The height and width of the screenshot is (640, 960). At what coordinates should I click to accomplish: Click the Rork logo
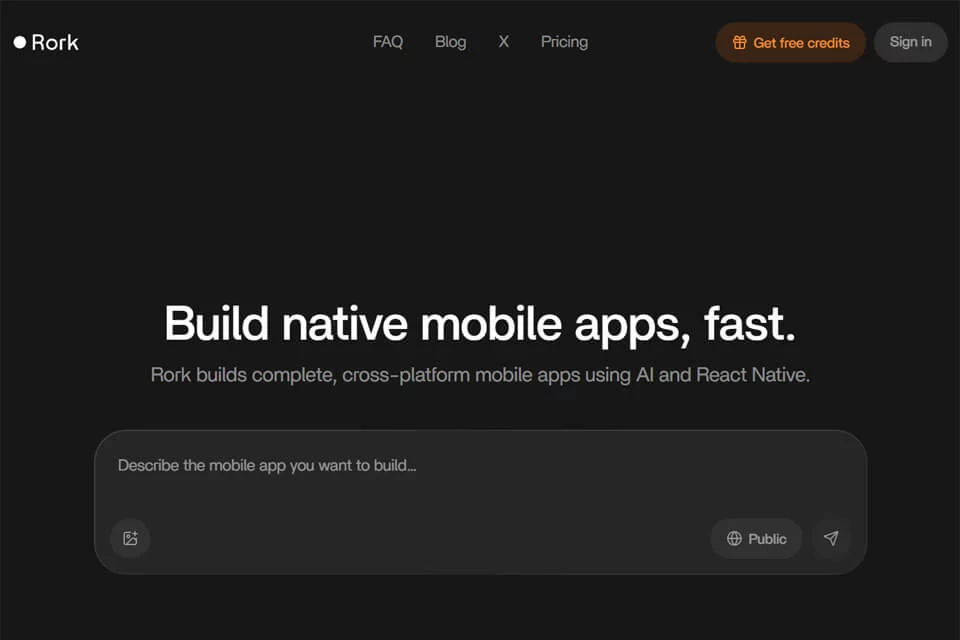click(x=47, y=42)
